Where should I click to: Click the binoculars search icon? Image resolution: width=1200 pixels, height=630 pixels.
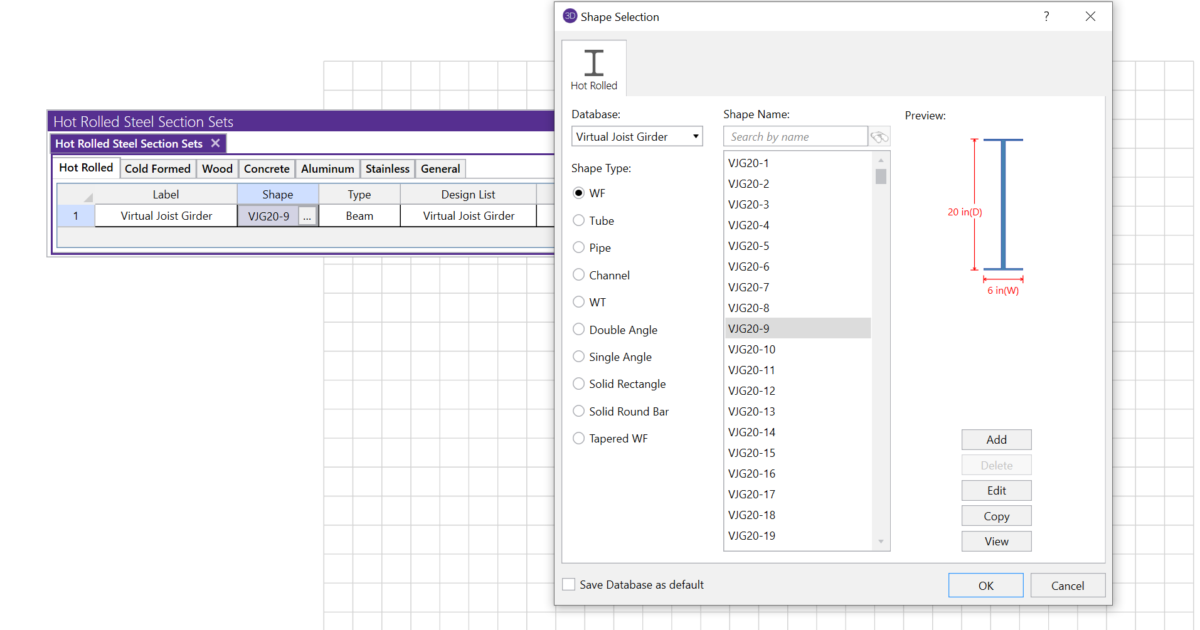click(x=880, y=137)
